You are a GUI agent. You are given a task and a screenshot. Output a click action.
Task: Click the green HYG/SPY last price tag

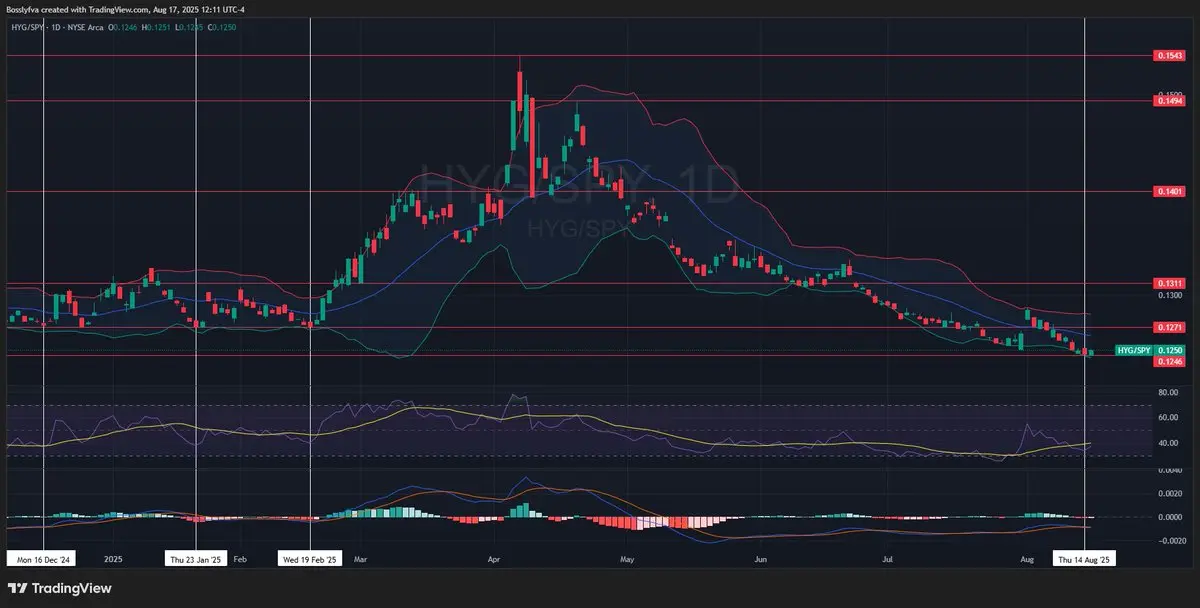[x=1133, y=350]
